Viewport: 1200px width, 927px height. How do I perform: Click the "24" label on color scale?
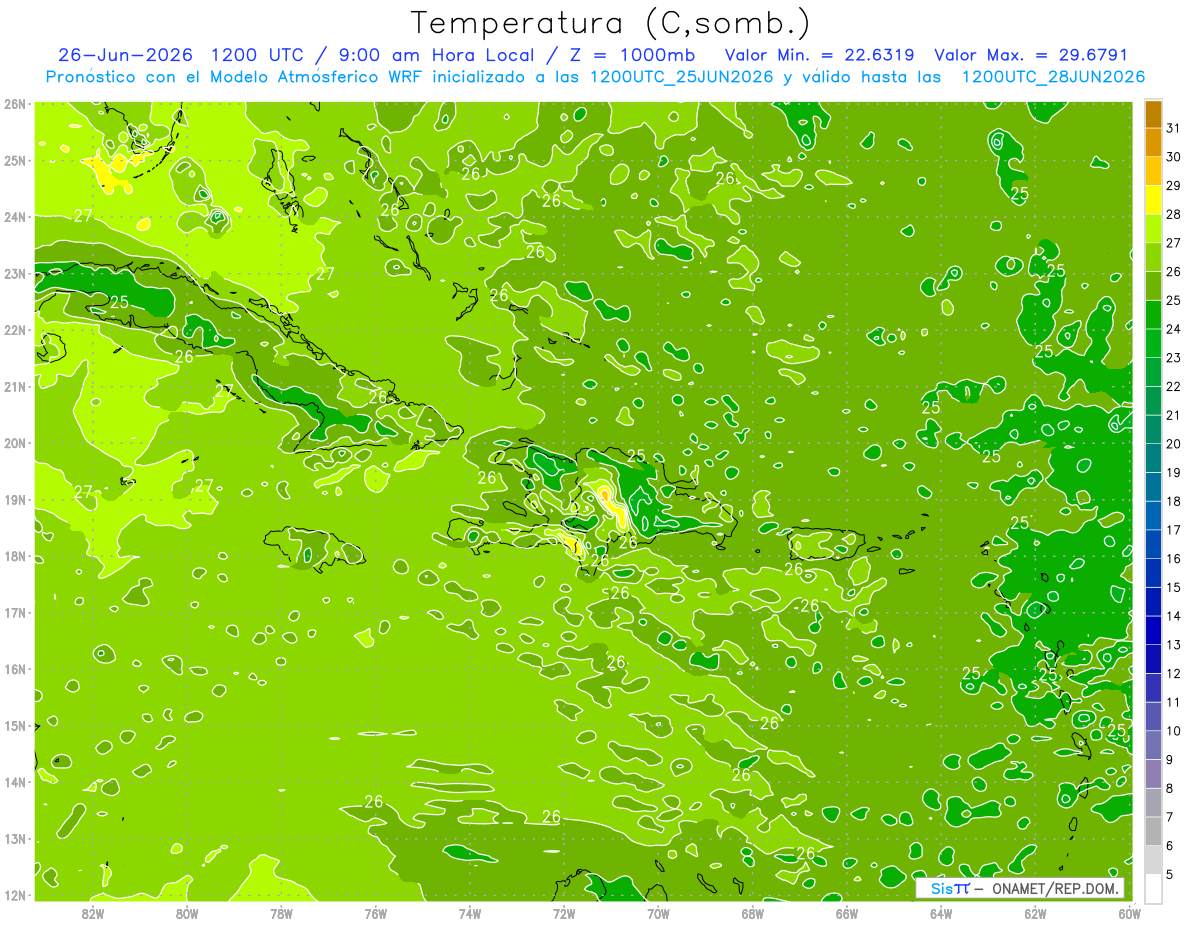coord(1173,329)
